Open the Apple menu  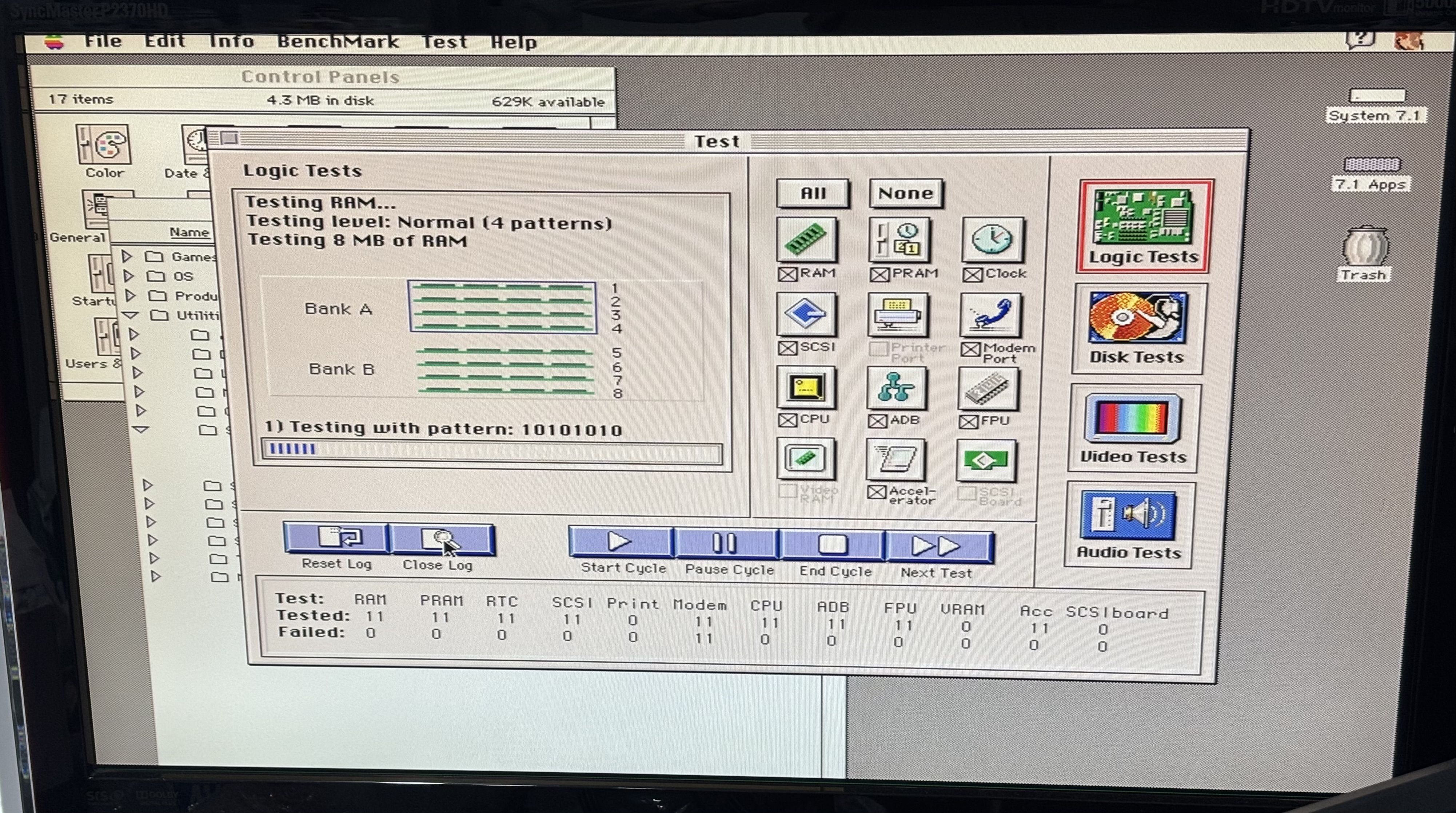(x=54, y=43)
